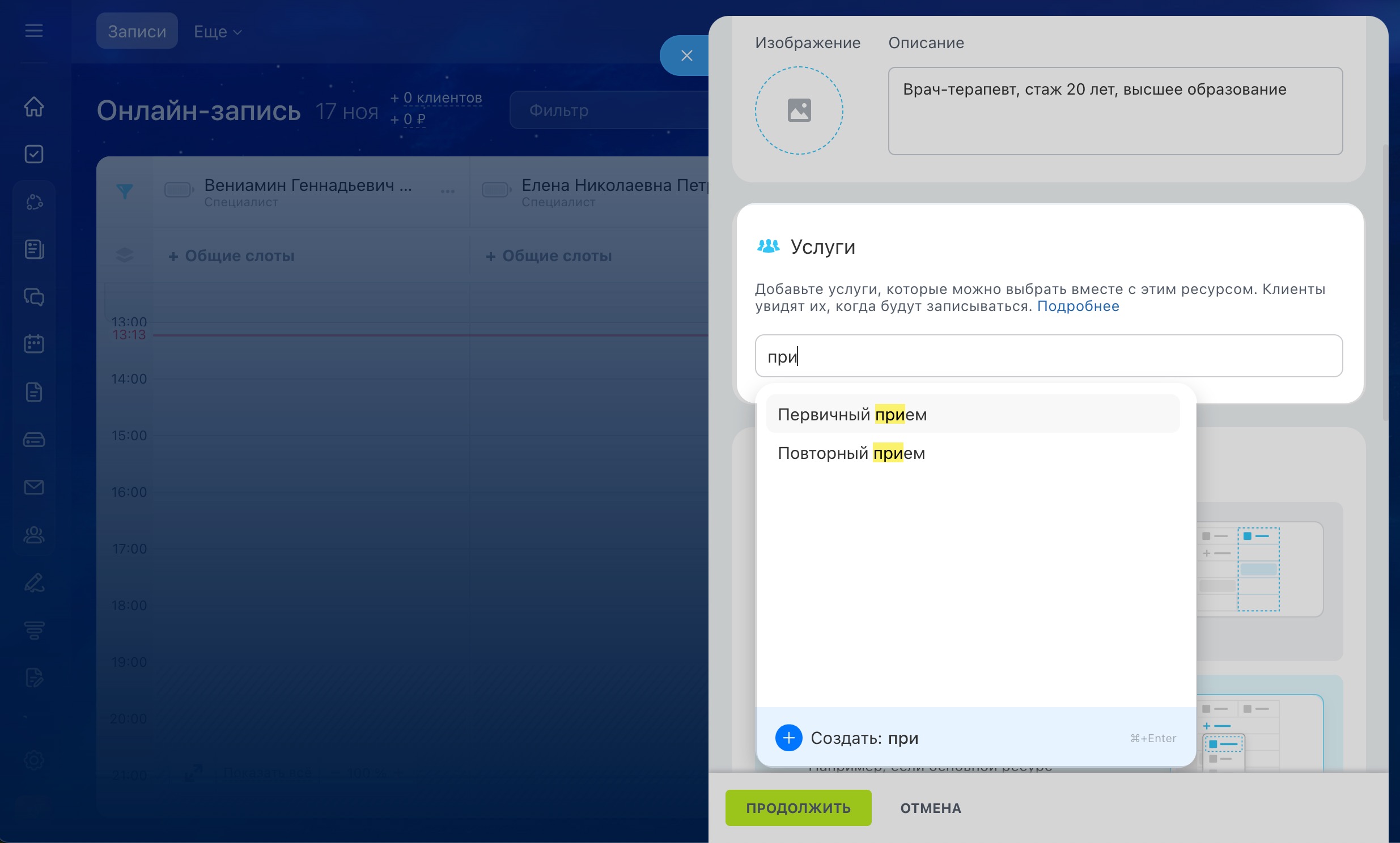Select Повторный прием from suggestions
The image size is (1400, 843).
point(851,453)
